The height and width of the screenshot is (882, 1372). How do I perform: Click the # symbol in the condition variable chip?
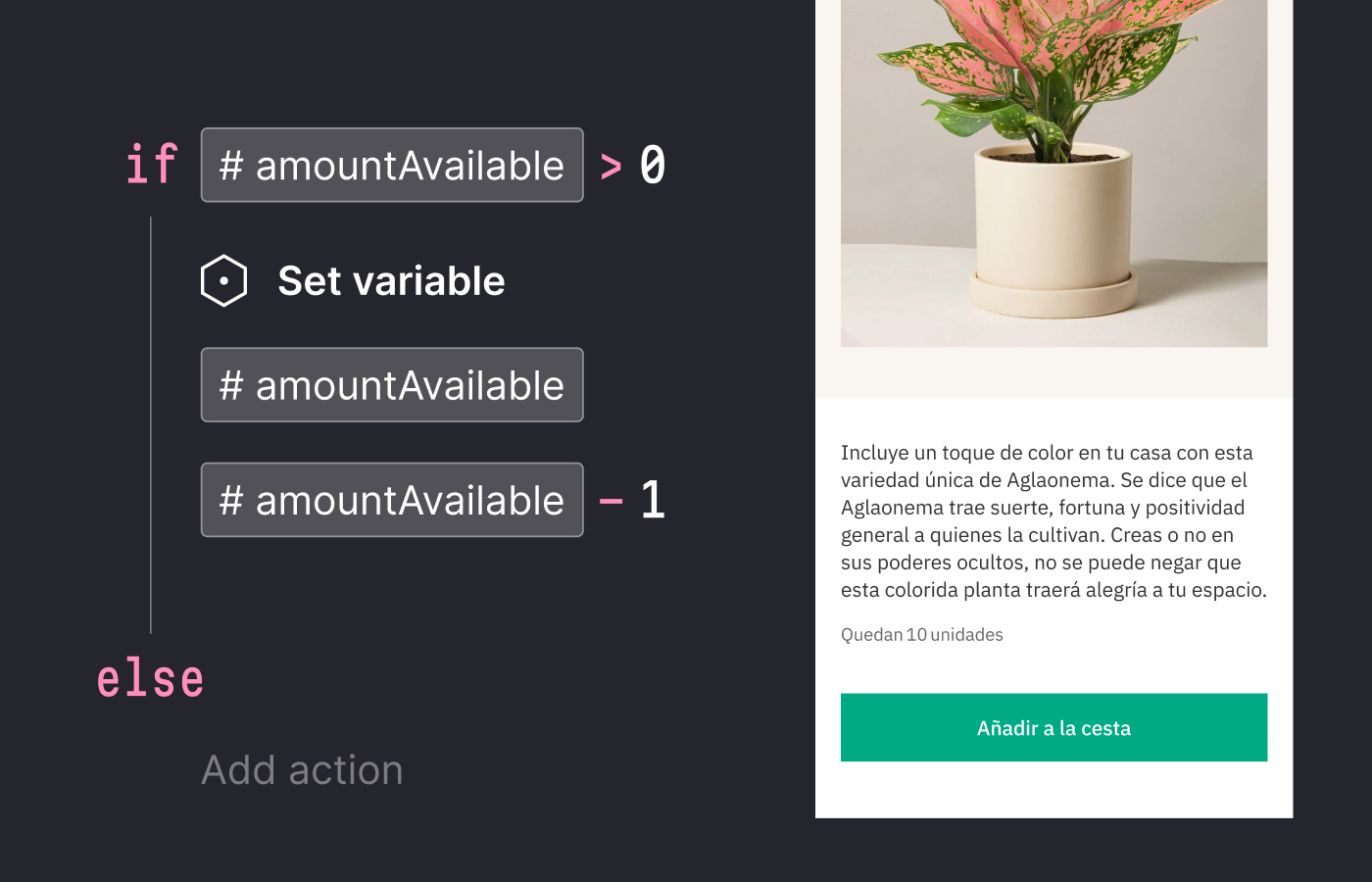(x=233, y=165)
